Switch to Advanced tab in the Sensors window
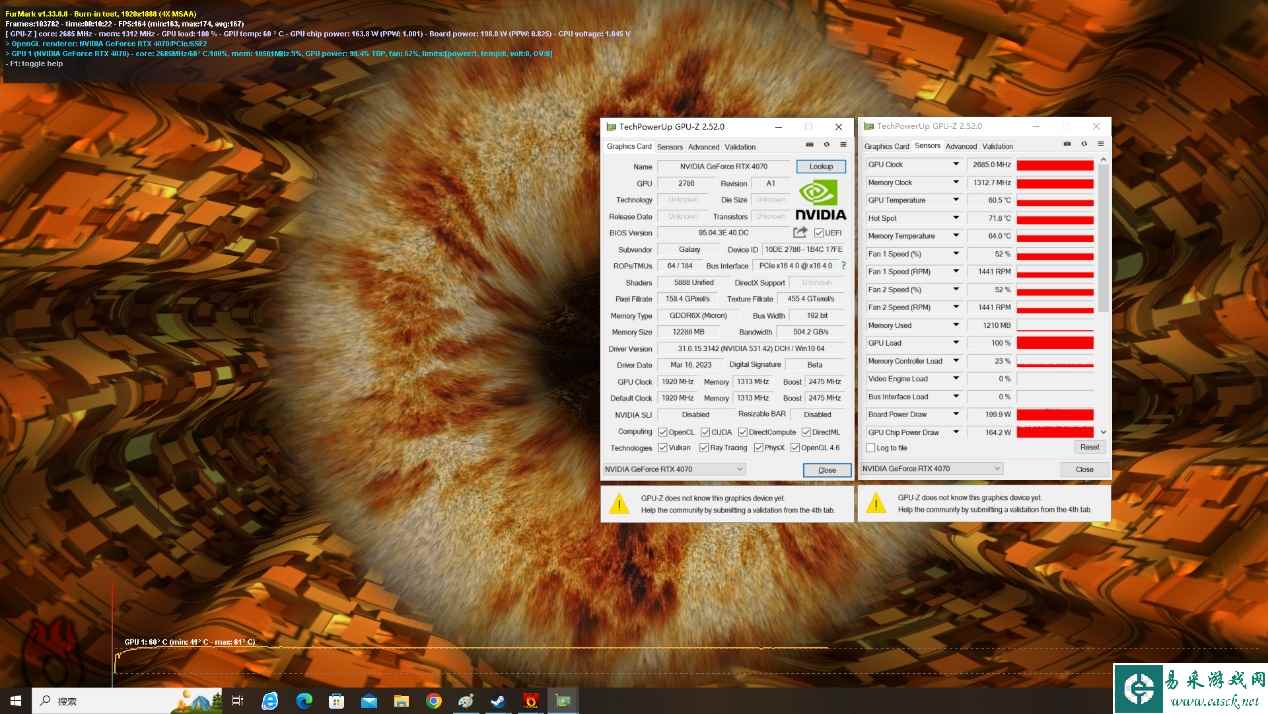Image resolution: width=1268 pixels, height=714 pixels. click(961, 147)
